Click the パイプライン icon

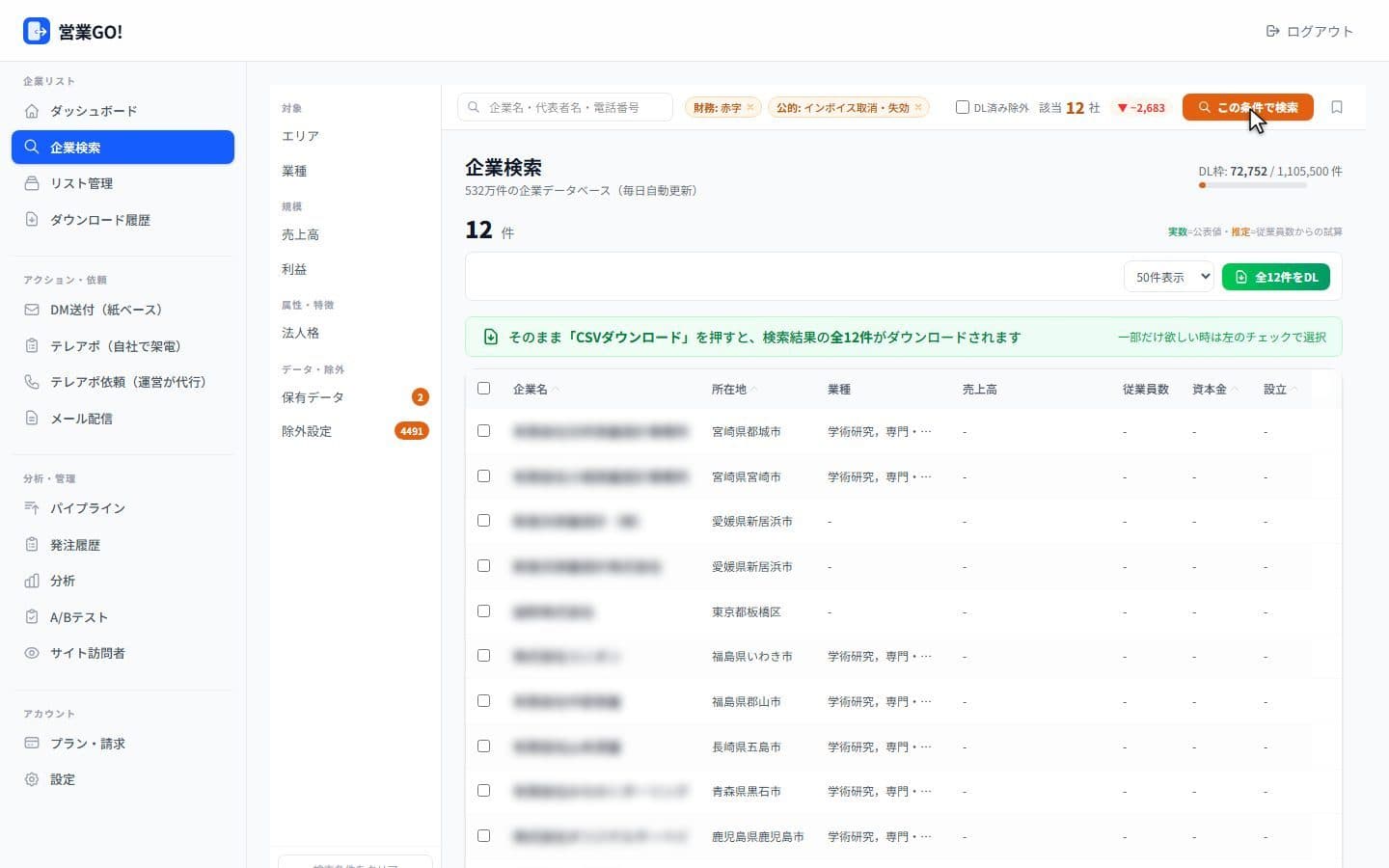[32, 508]
